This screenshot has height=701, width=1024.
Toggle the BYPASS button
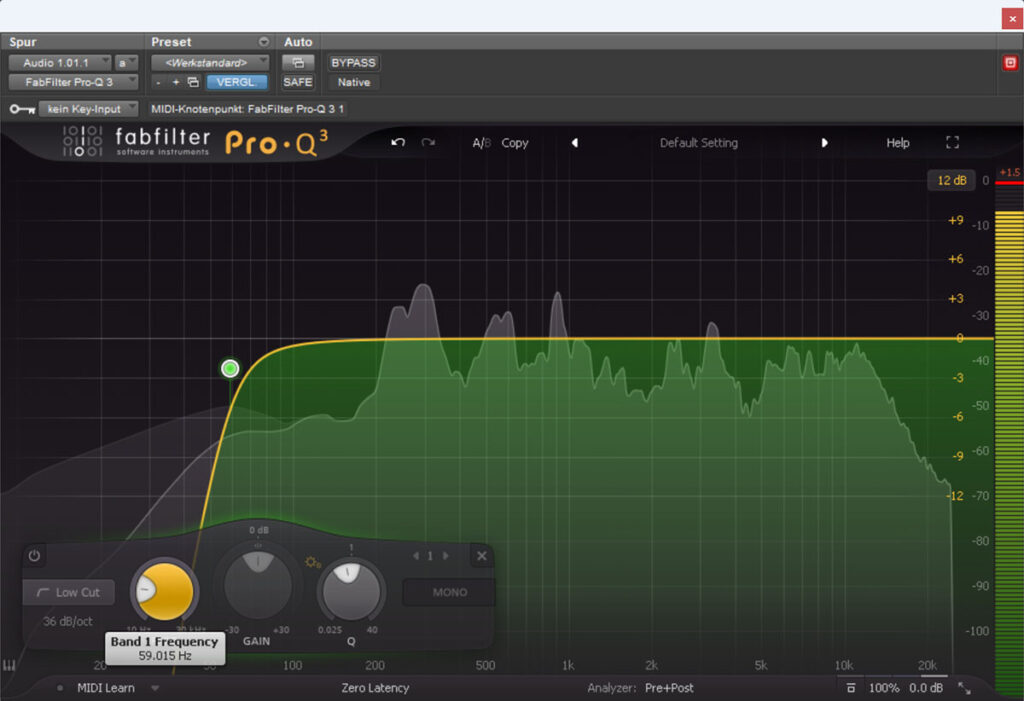click(x=353, y=63)
